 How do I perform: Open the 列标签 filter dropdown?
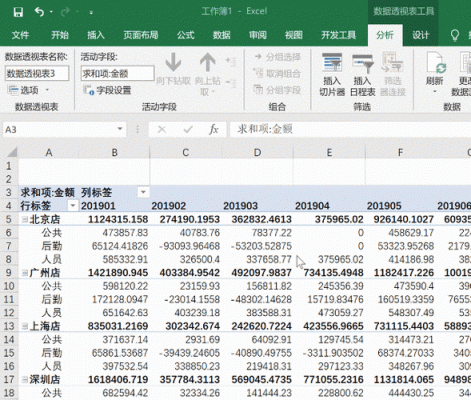coord(143,192)
